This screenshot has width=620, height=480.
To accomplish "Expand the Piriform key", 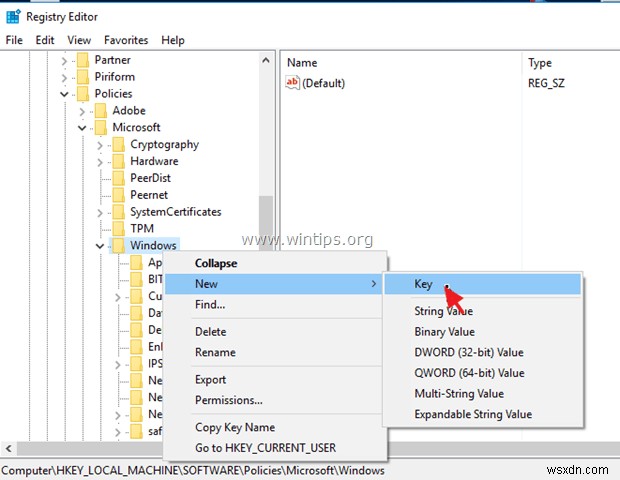I will [x=64, y=78].
